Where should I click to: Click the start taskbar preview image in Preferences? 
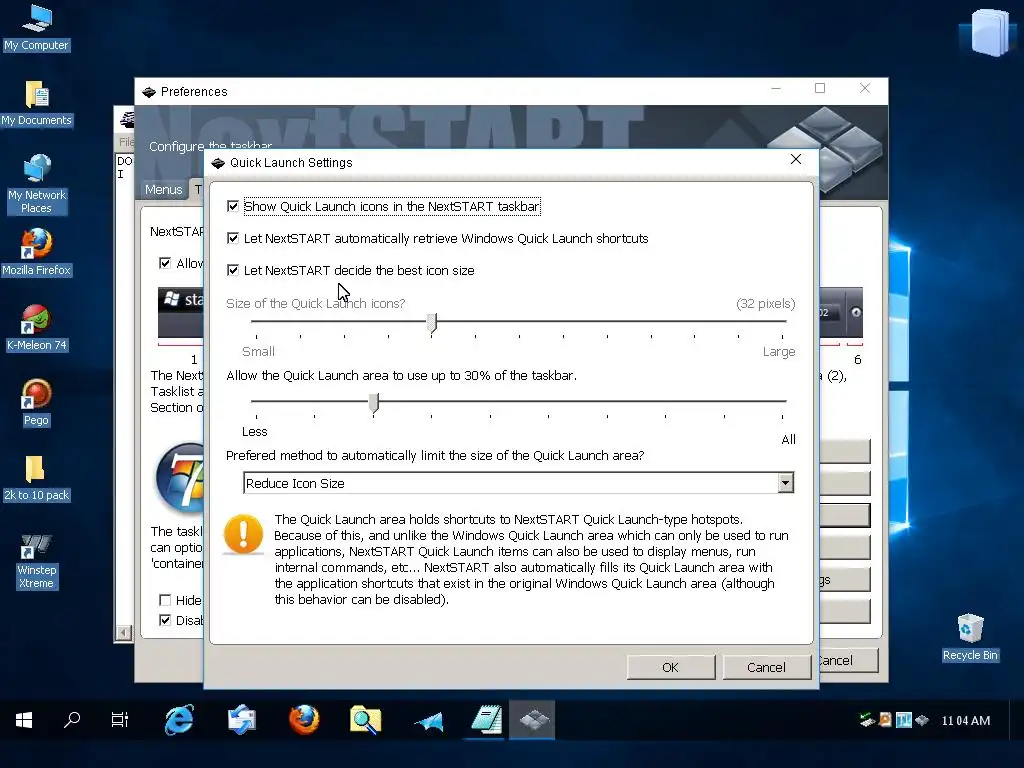tap(181, 312)
